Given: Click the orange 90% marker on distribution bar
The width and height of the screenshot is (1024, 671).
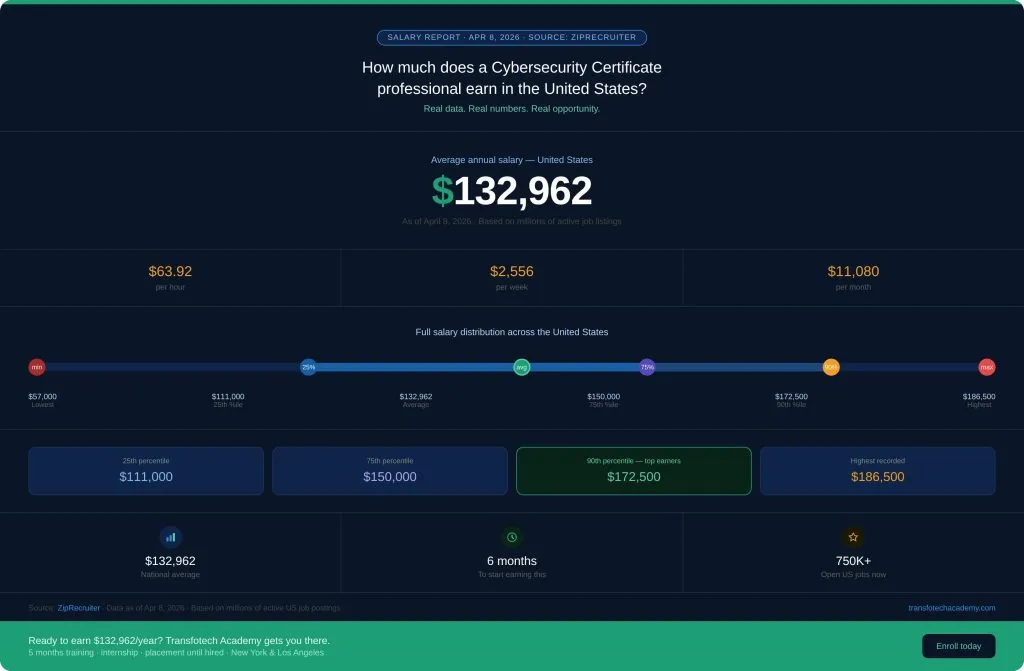Looking at the screenshot, I should 831,367.
